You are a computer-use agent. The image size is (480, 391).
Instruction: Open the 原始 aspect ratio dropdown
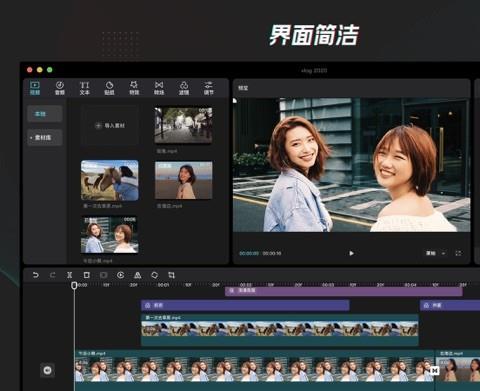[x=435, y=253]
